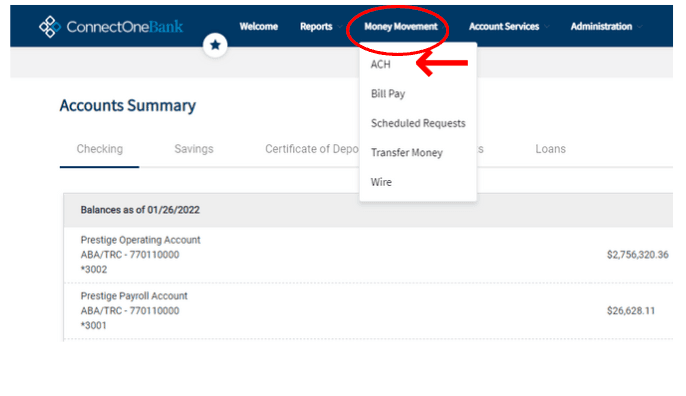Select ACH from Money Movement dropdown

coord(381,64)
